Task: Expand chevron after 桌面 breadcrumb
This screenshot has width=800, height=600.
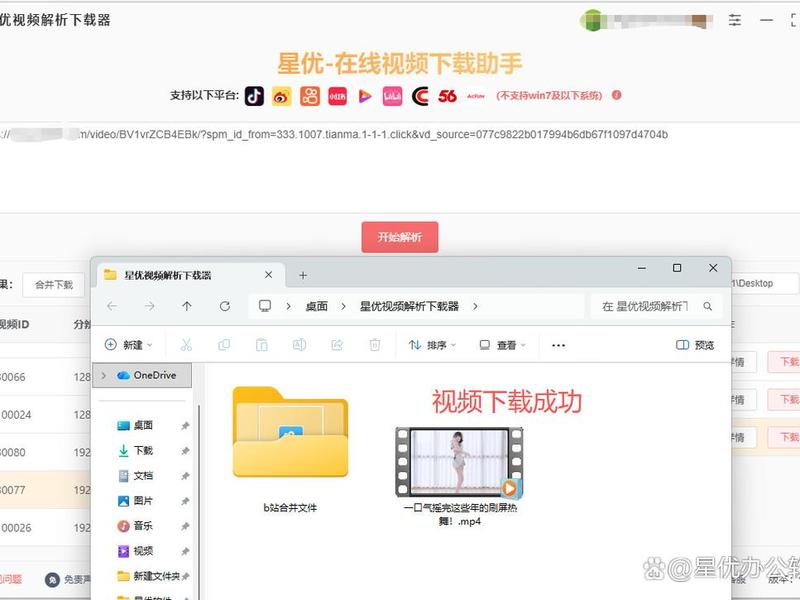Action: pyautogui.click(x=343, y=306)
